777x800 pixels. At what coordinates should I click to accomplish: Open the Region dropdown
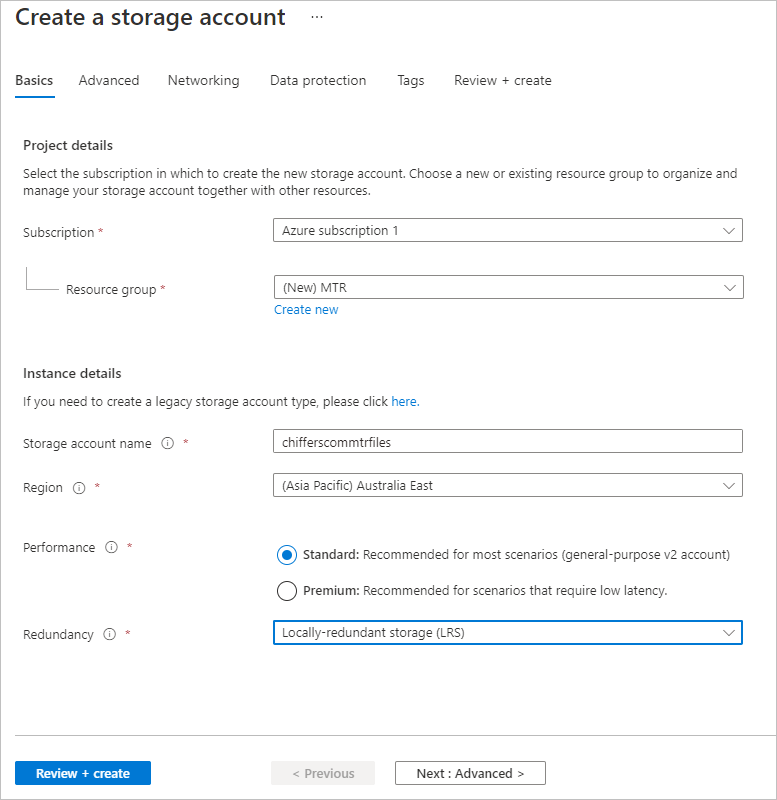click(x=507, y=485)
